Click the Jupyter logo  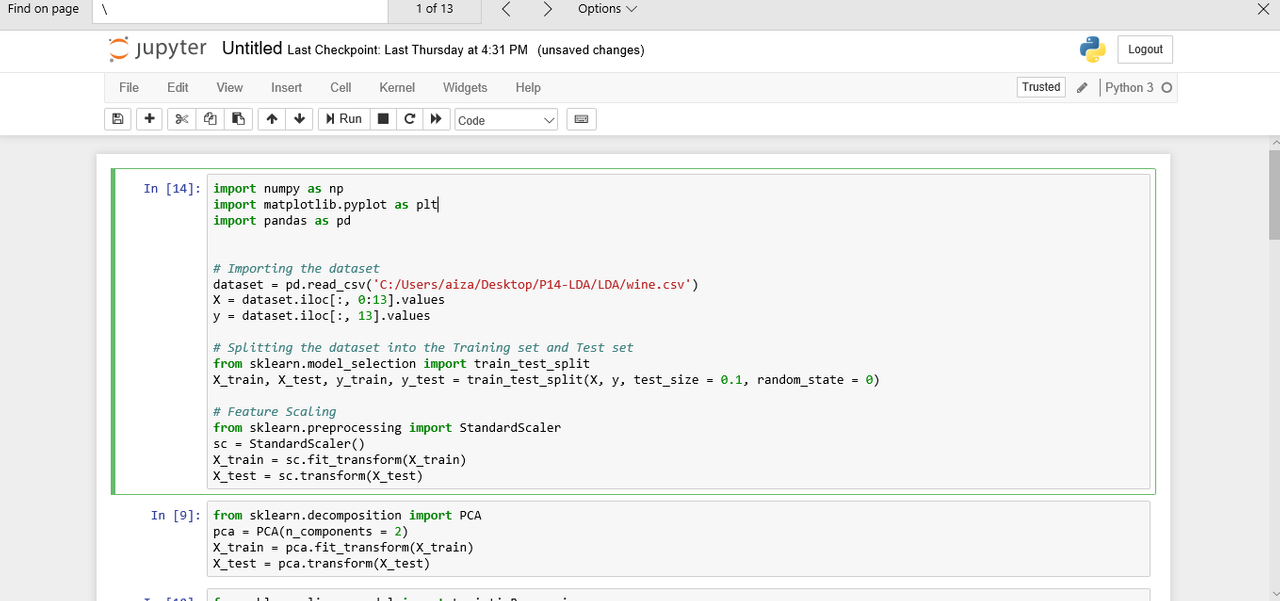(x=157, y=49)
